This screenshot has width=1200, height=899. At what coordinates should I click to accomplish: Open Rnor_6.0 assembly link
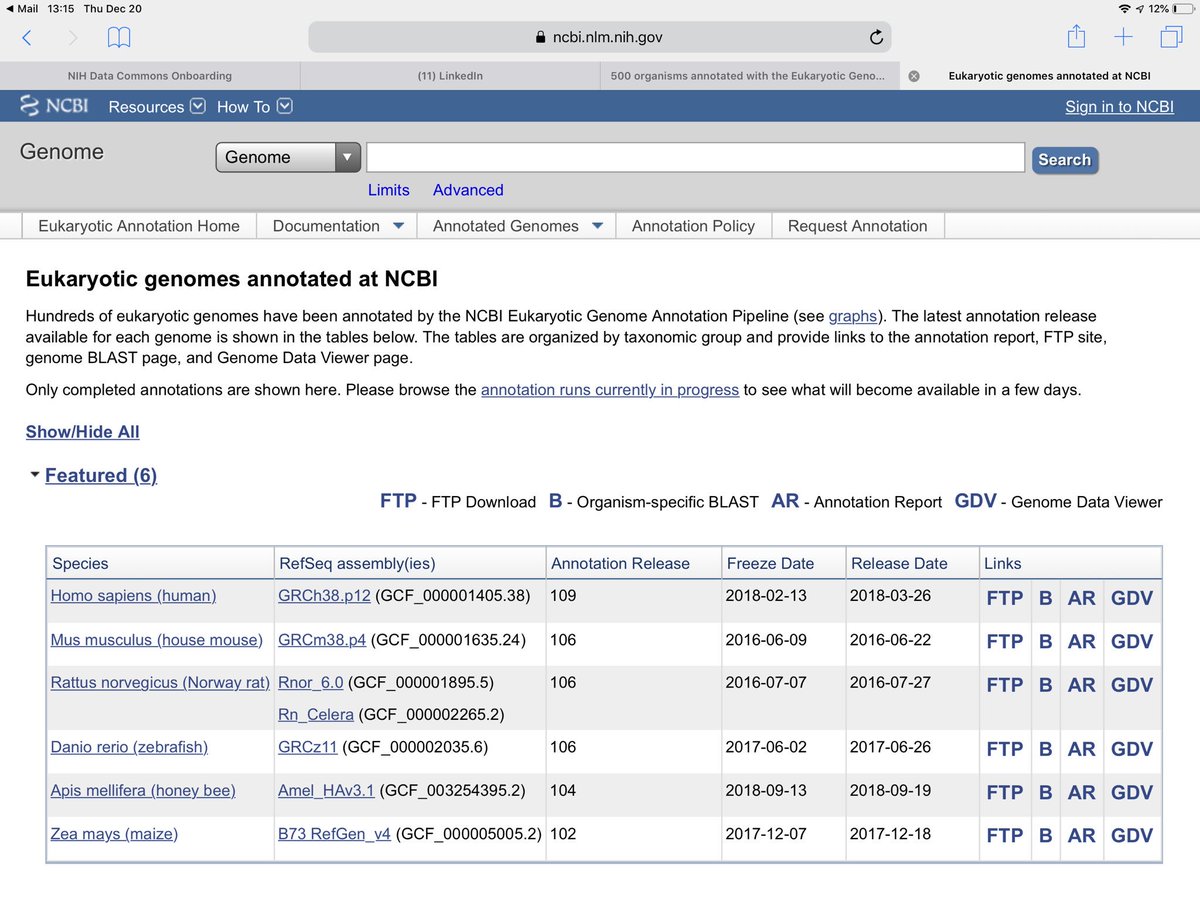pyautogui.click(x=310, y=683)
